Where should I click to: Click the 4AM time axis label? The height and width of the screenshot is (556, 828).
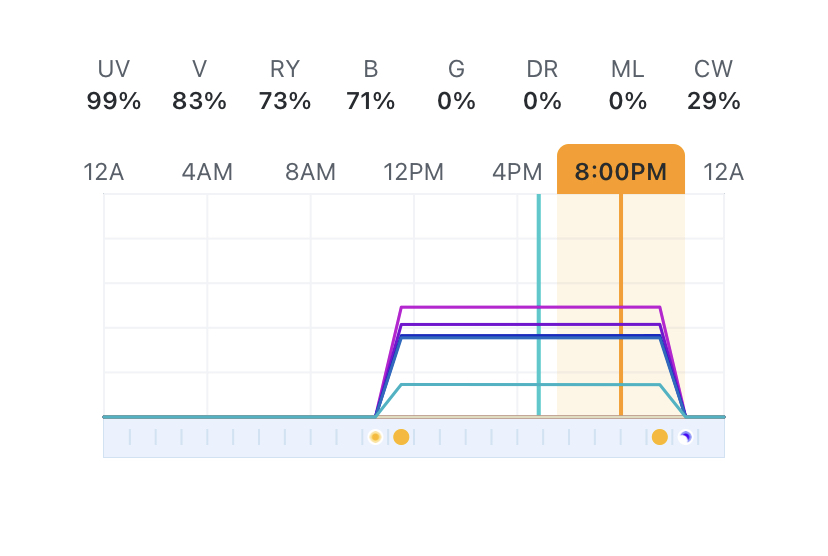pyautogui.click(x=207, y=172)
